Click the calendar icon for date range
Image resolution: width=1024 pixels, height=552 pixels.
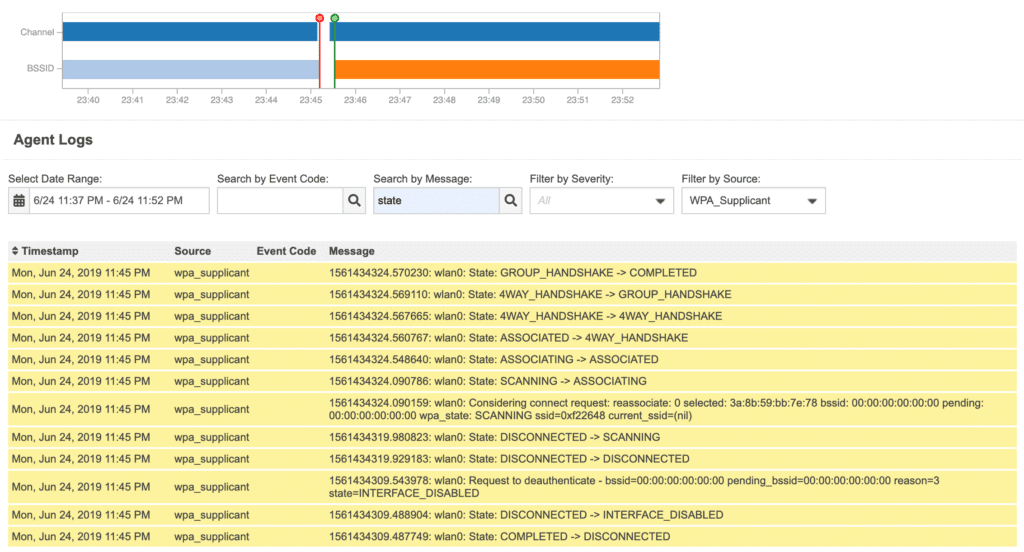pyautogui.click(x=19, y=201)
